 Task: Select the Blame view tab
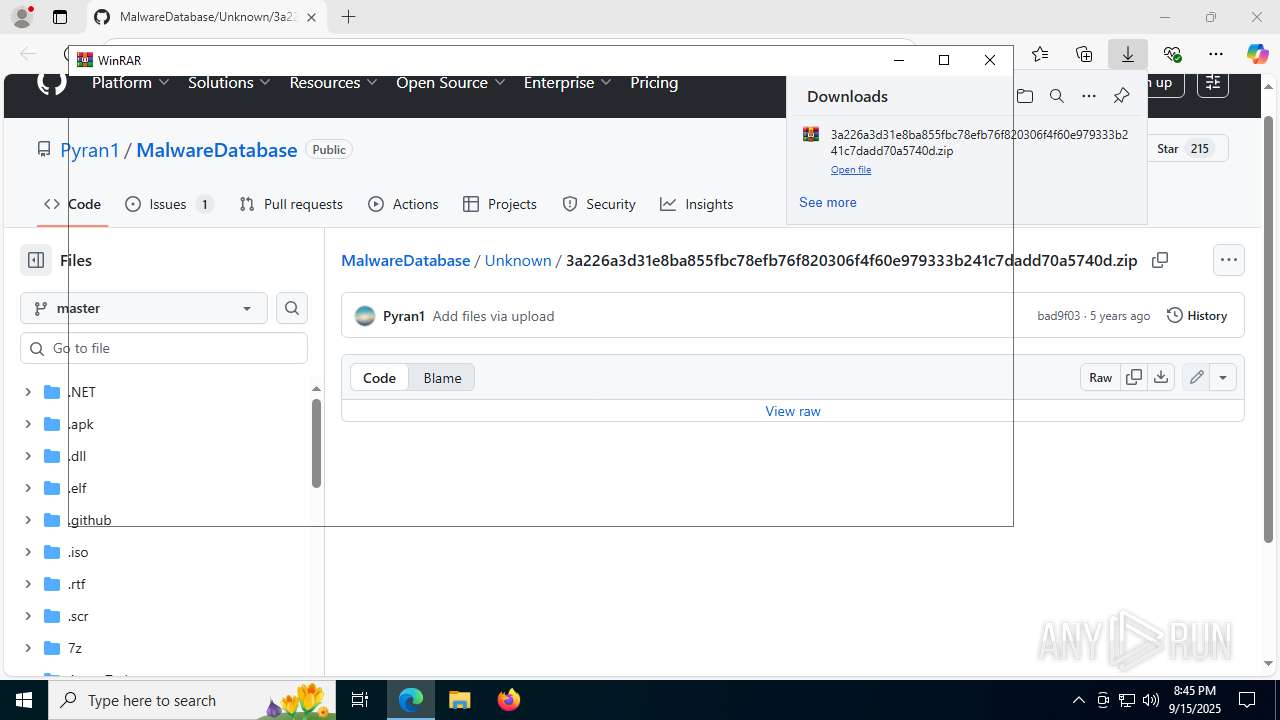(442, 378)
